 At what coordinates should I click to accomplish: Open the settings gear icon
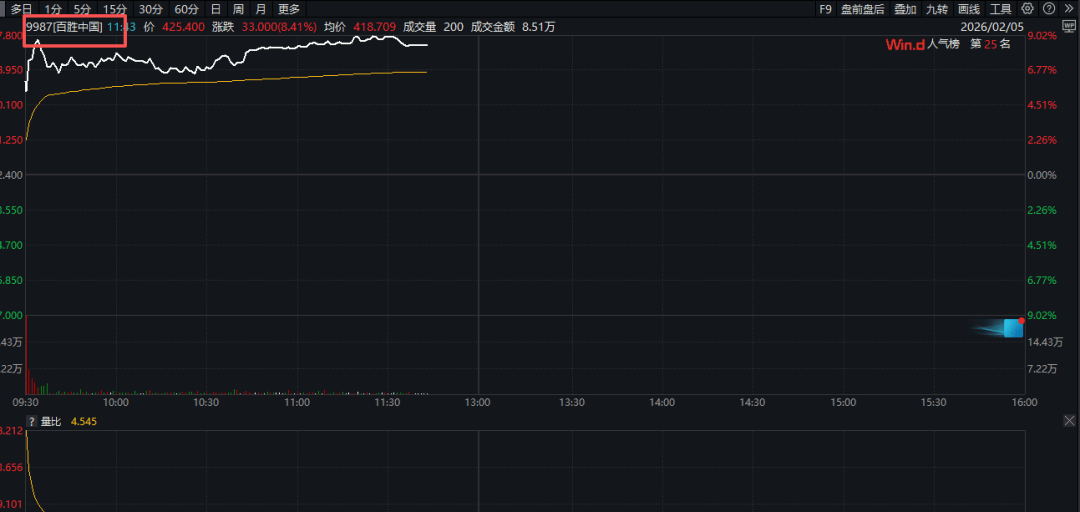(1028, 9)
